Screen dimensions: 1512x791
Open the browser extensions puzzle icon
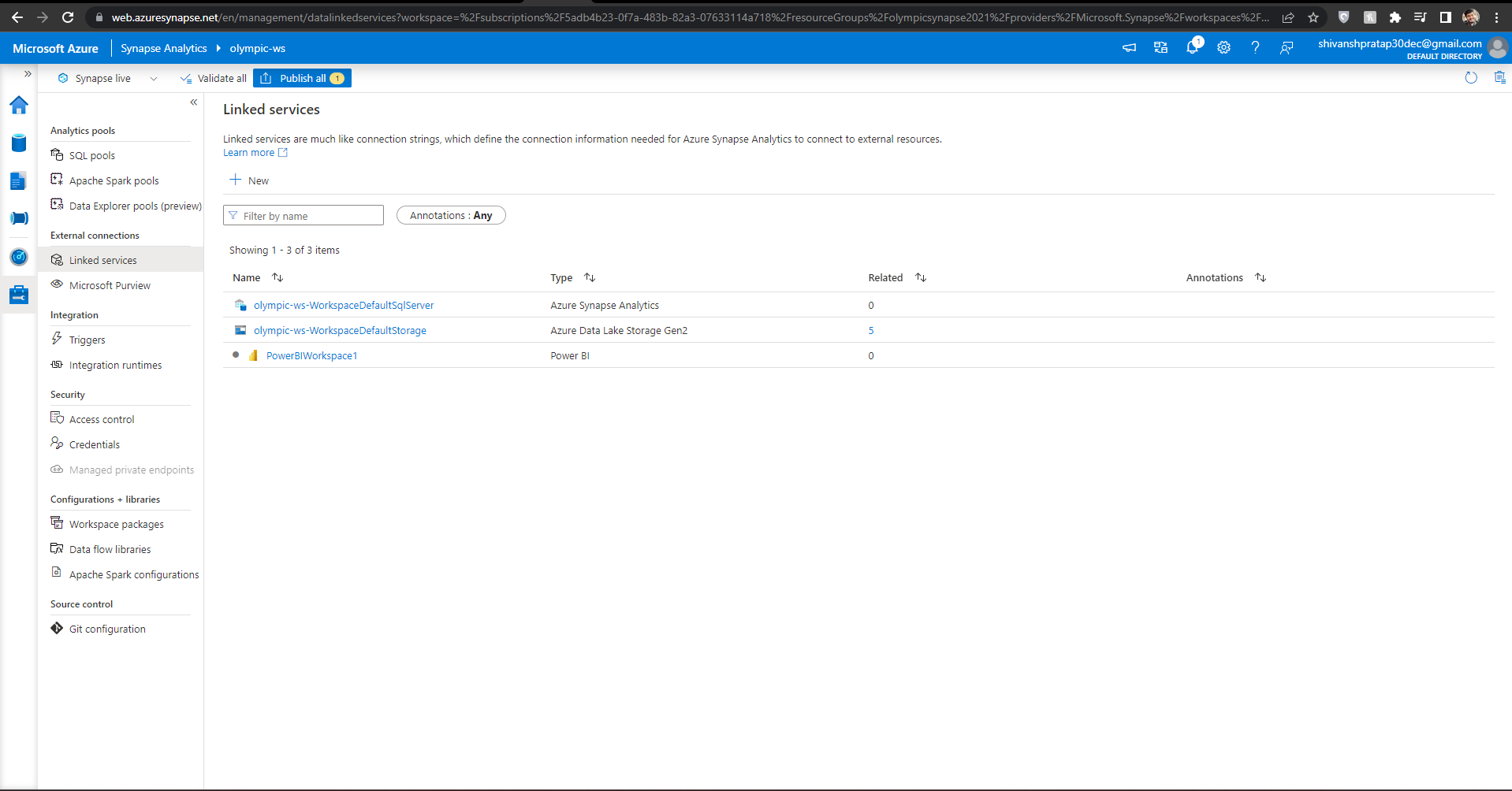click(1395, 17)
